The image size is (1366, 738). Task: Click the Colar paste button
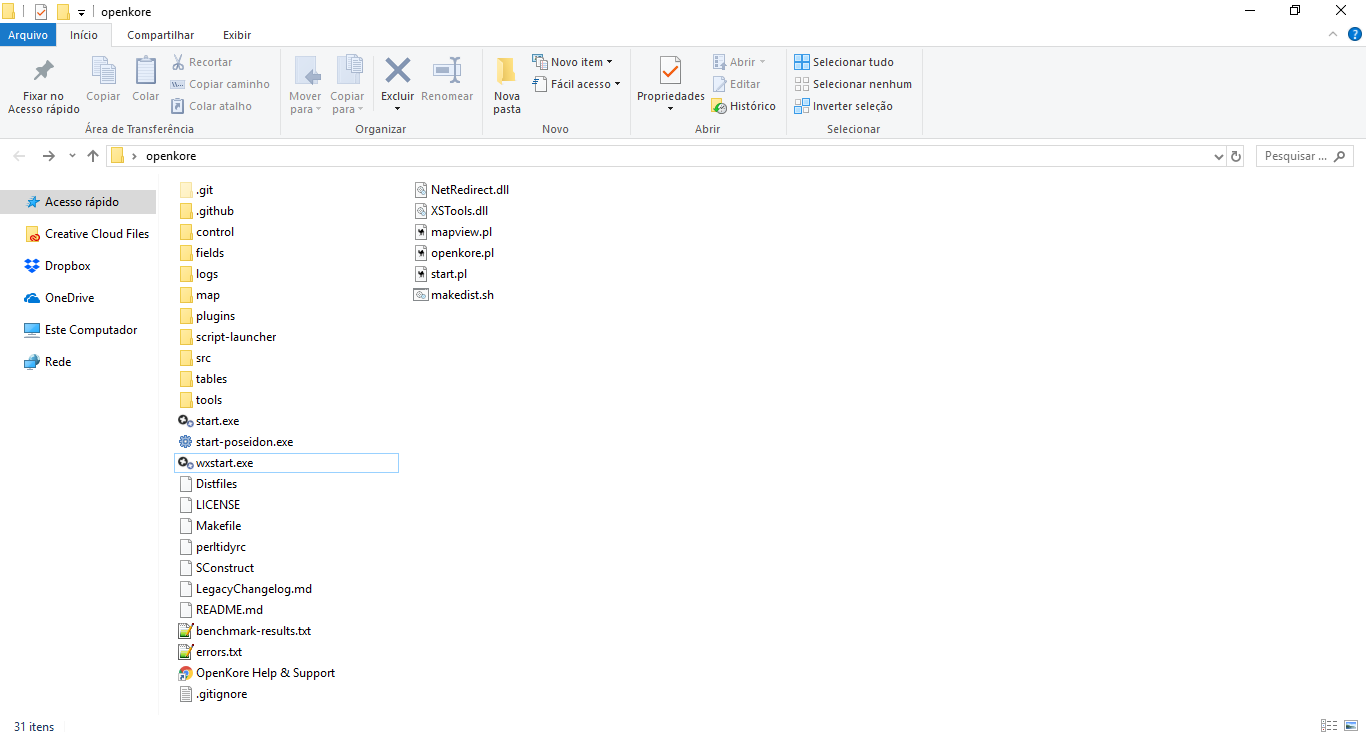coord(146,80)
